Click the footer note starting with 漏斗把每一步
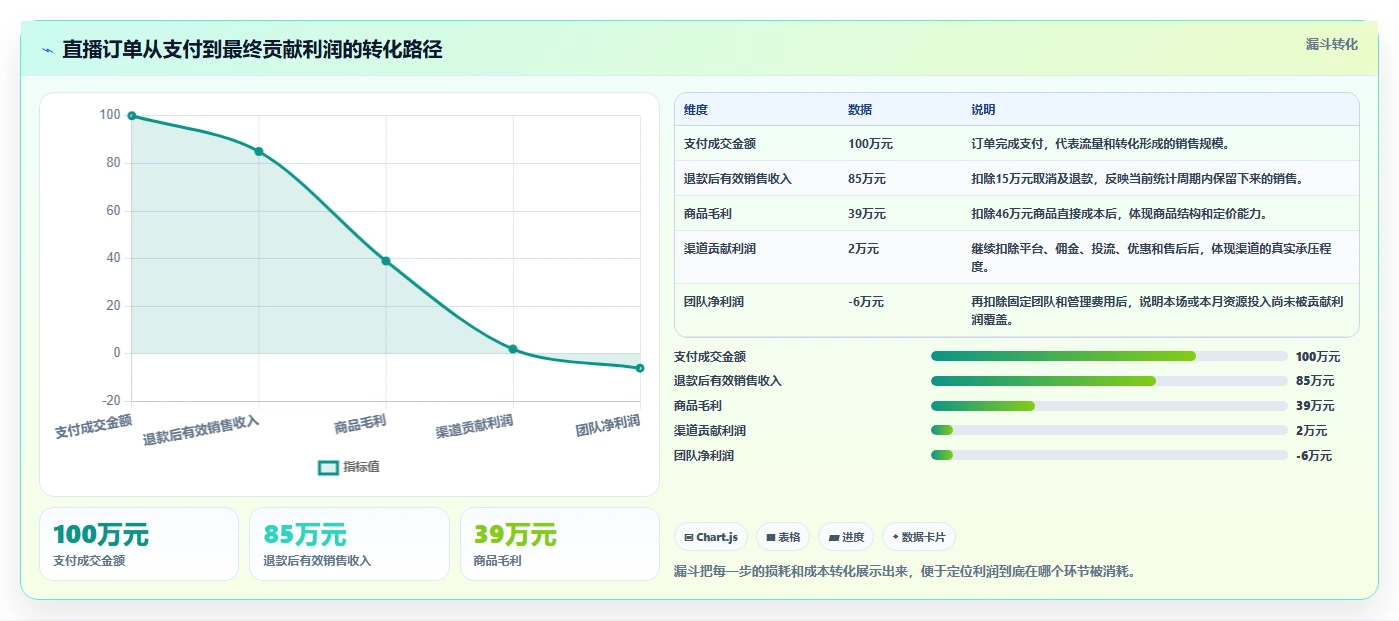This screenshot has width=1399, height=621. coord(906,572)
